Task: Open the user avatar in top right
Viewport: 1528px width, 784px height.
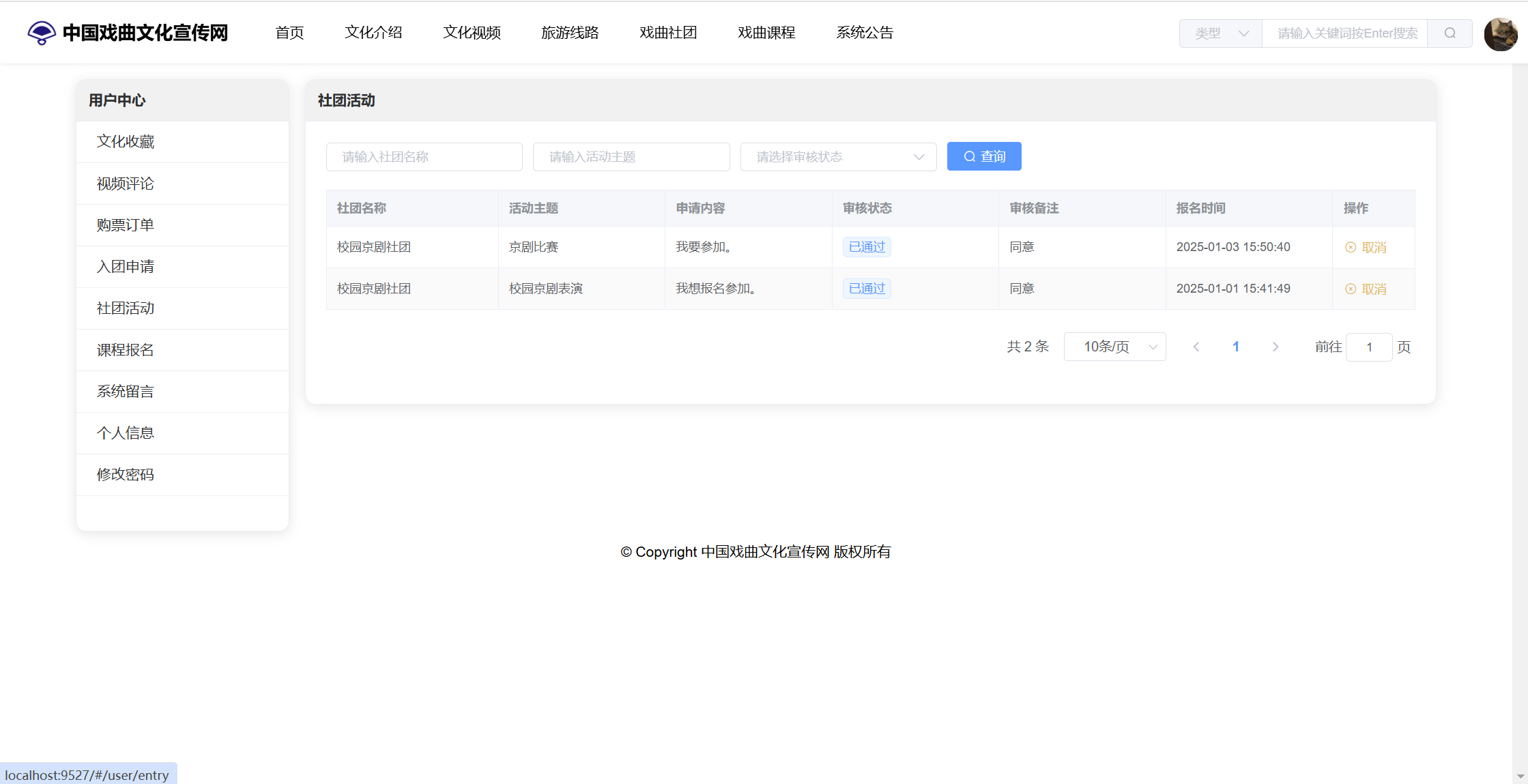Action: point(1500,33)
